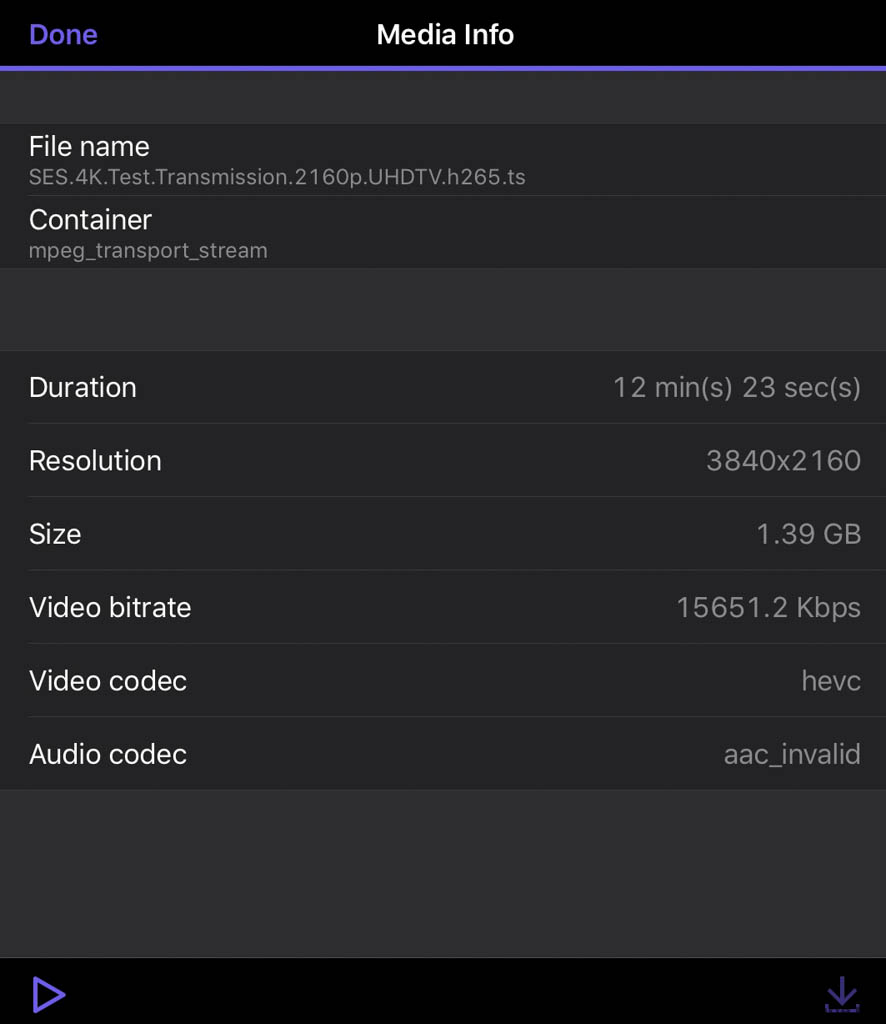Click the file name SES.4K.Test.Transmission text

[277, 177]
